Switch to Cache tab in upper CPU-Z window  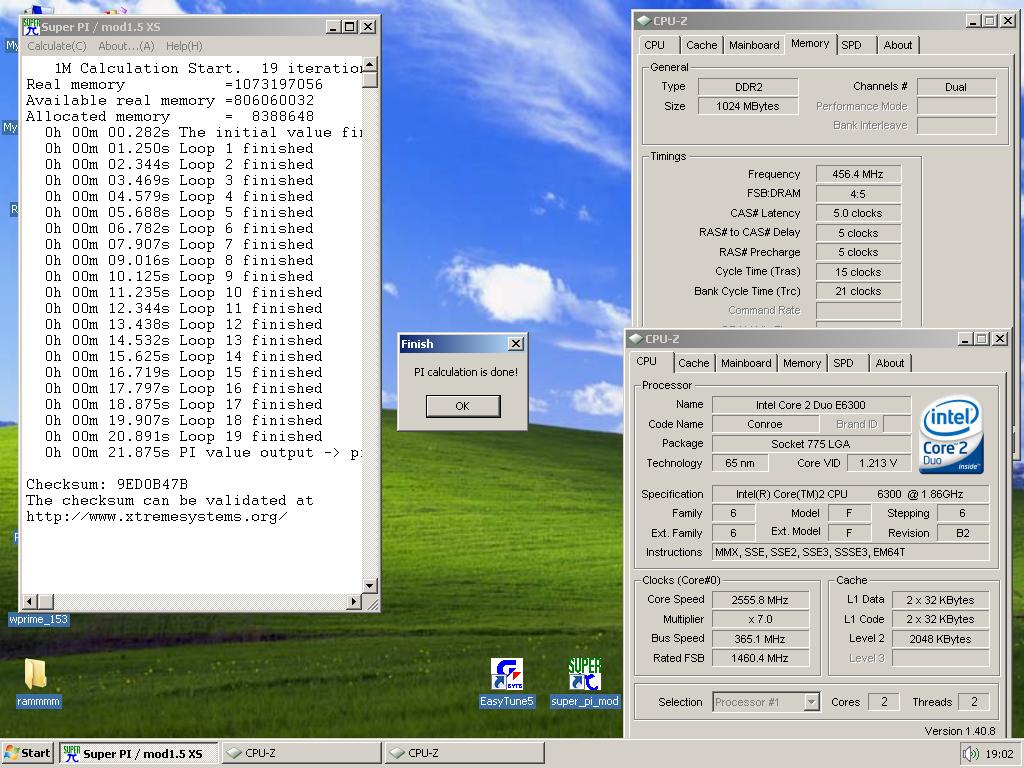click(x=701, y=45)
